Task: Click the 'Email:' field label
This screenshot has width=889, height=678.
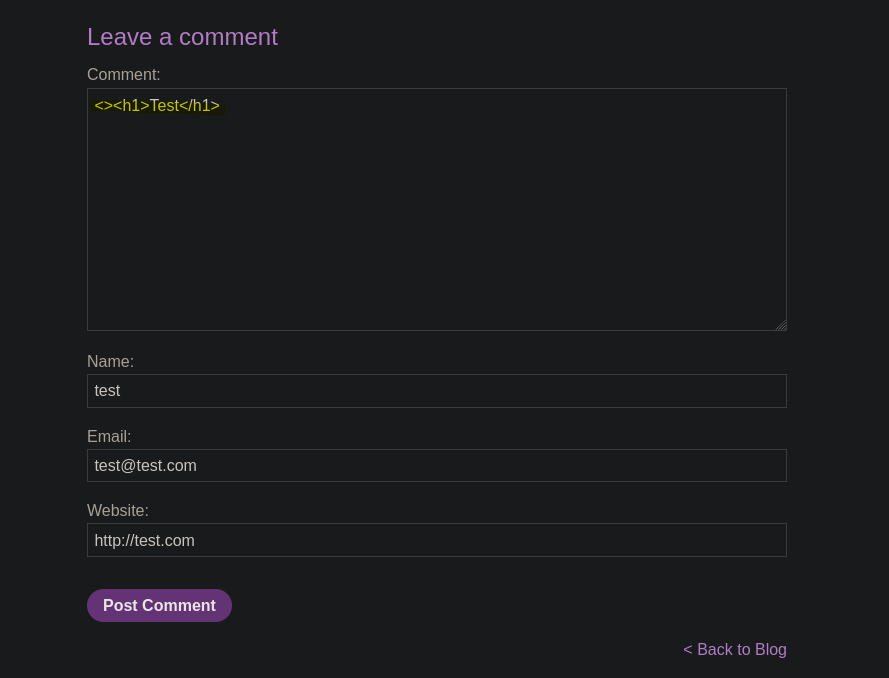Action: click(109, 436)
